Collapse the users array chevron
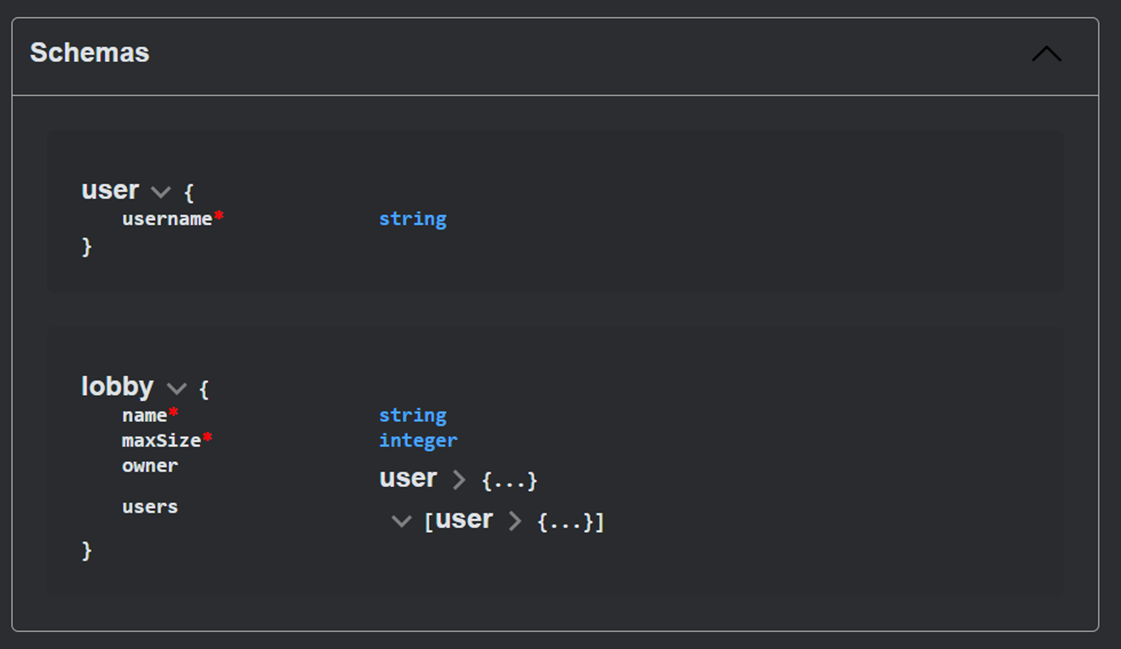 [402, 521]
